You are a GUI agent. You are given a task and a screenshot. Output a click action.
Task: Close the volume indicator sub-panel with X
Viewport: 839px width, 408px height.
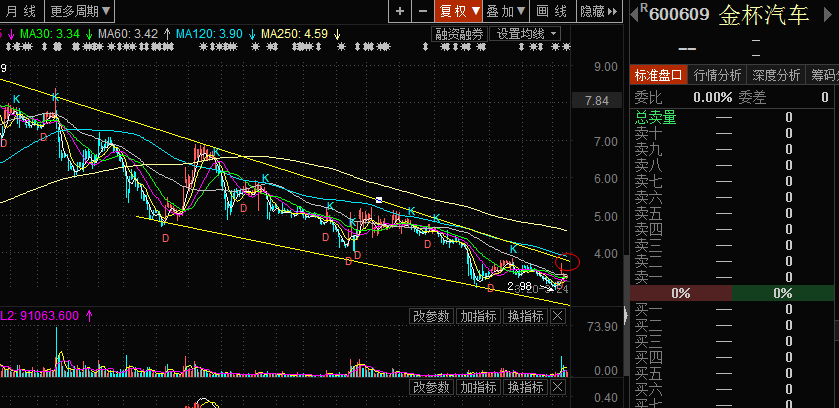point(558,316)
